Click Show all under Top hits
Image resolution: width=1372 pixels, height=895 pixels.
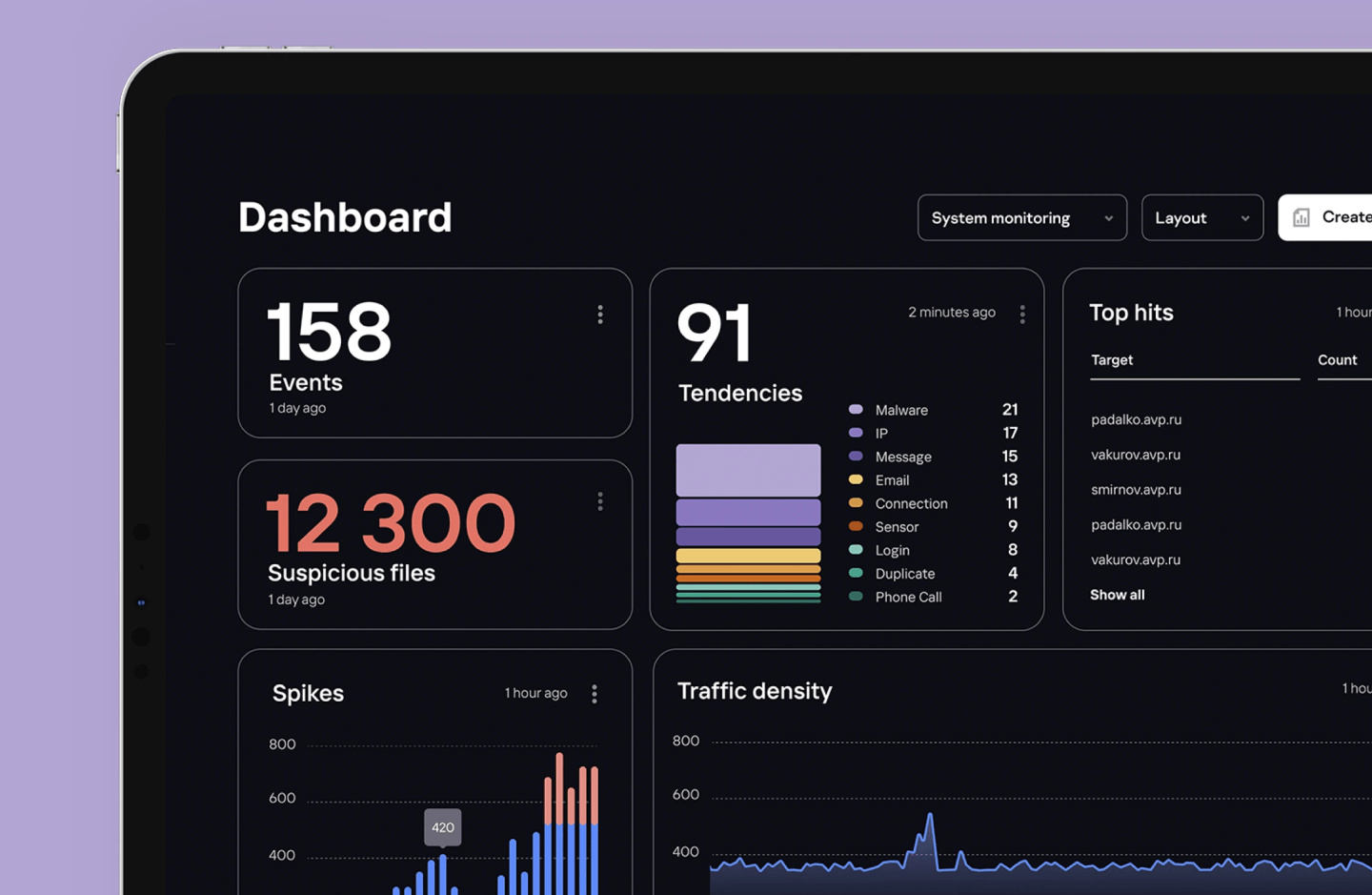click(1118, 595)
